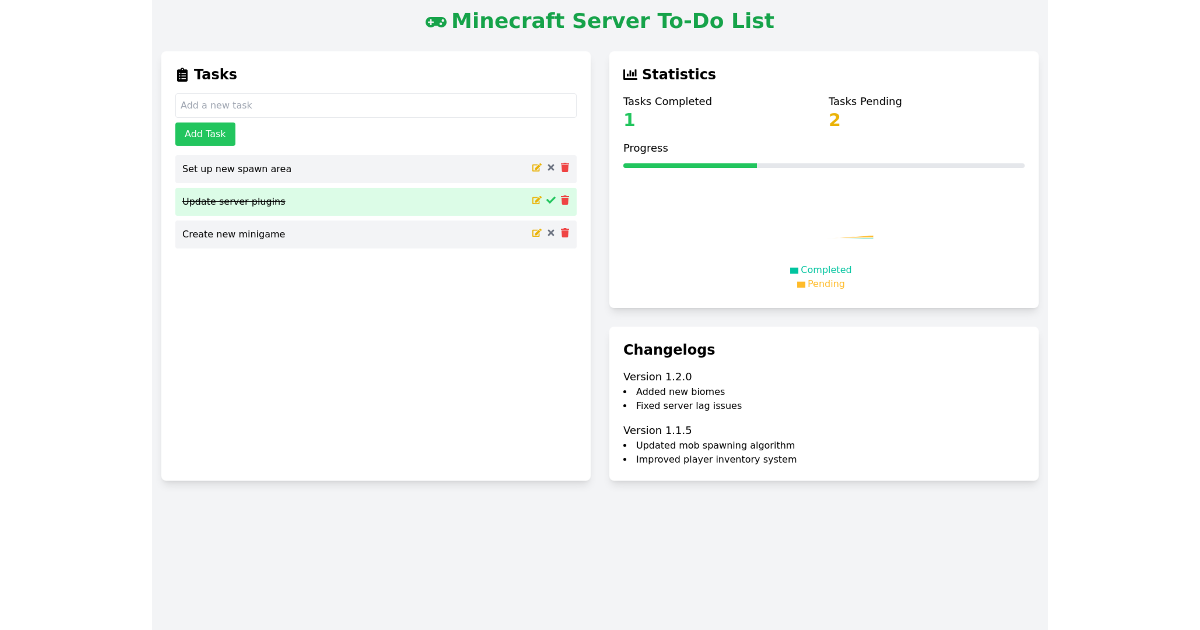
Task: Click the 'Tasks Pending' count of 2
Action: (834, 119)
